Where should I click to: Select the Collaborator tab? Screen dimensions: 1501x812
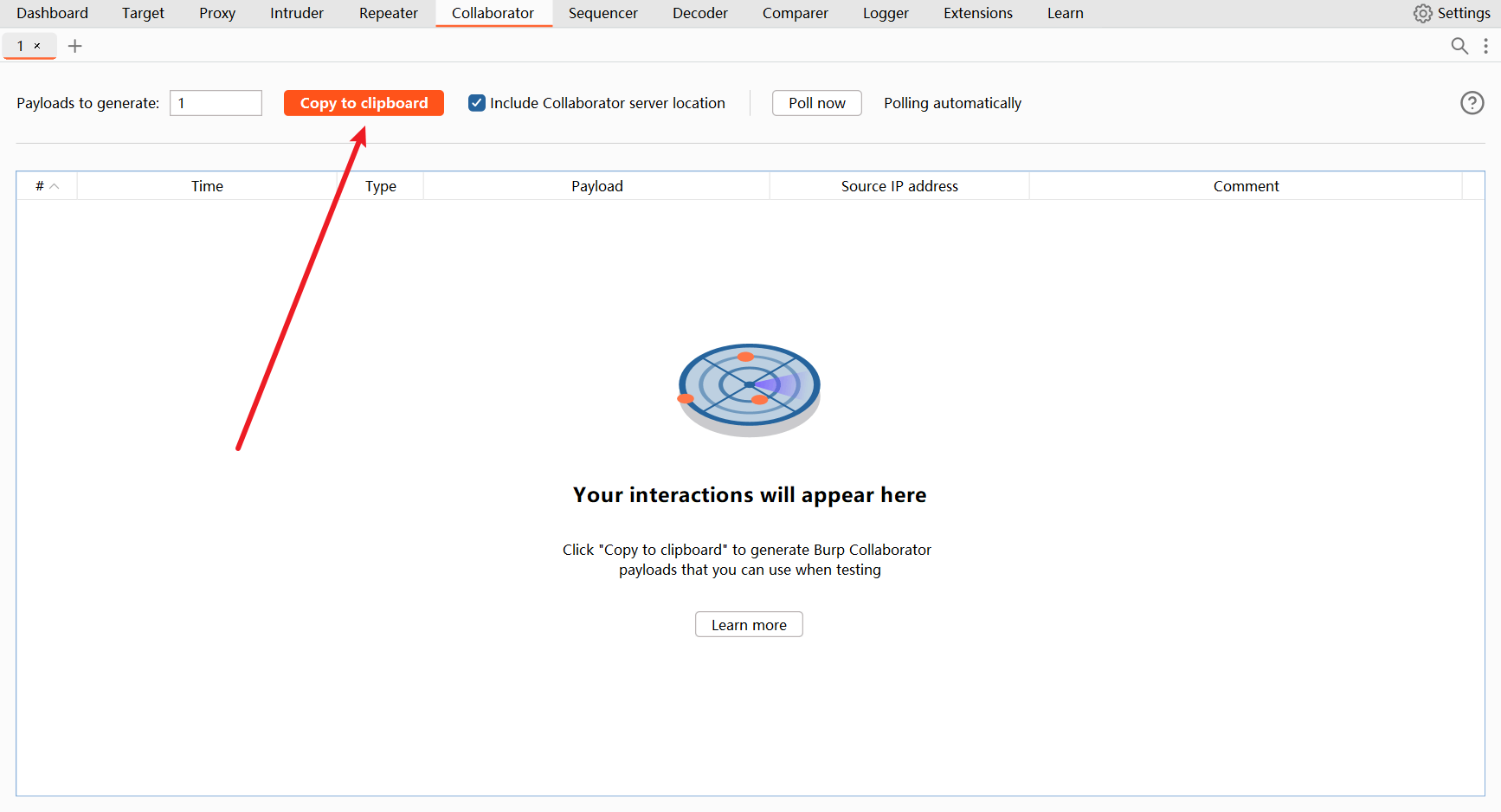pyautogui.click(x=493, y=13)
